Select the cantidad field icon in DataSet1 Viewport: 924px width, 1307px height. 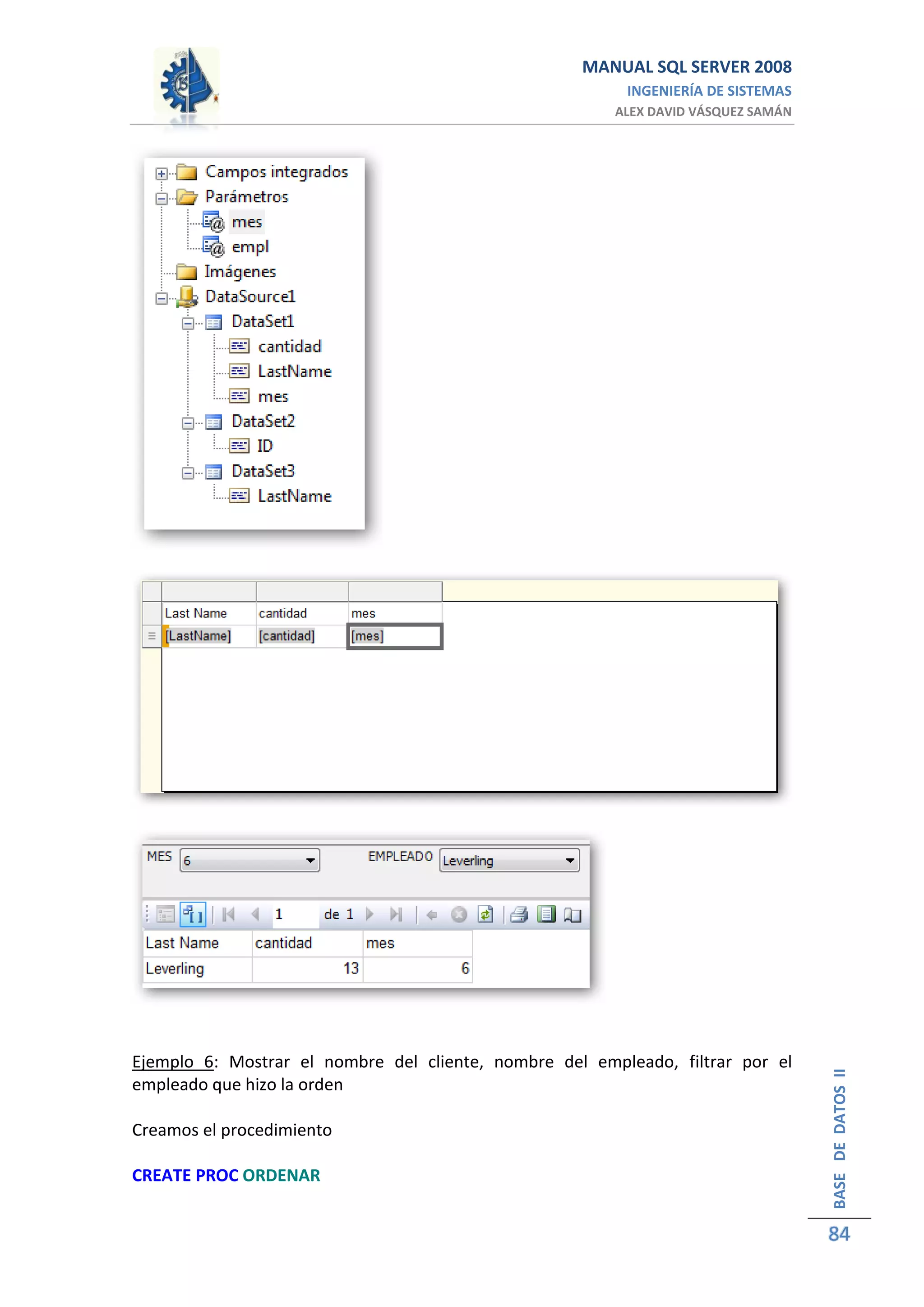point(240,346)
